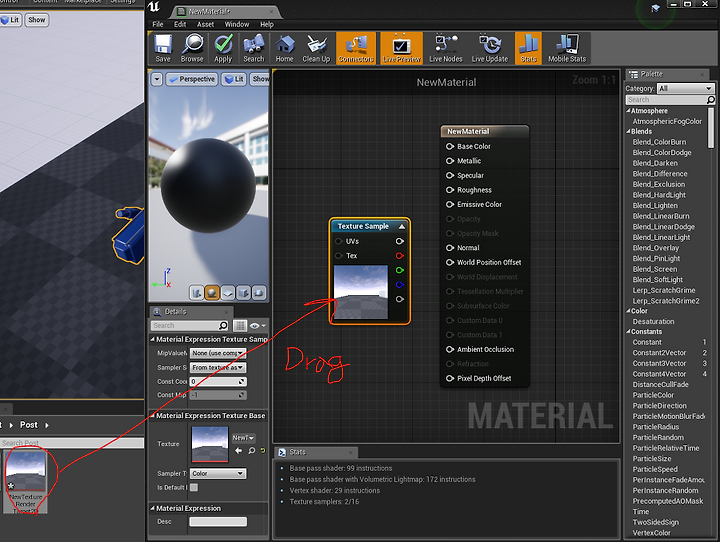Click the Details panel search field

tap(189, 326)
